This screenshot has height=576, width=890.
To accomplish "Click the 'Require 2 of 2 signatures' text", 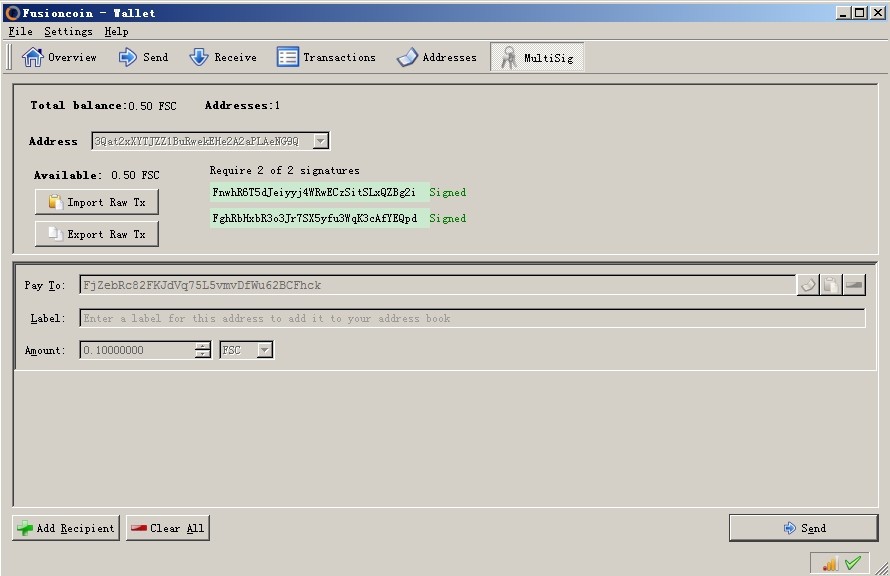I will point(284,170).
